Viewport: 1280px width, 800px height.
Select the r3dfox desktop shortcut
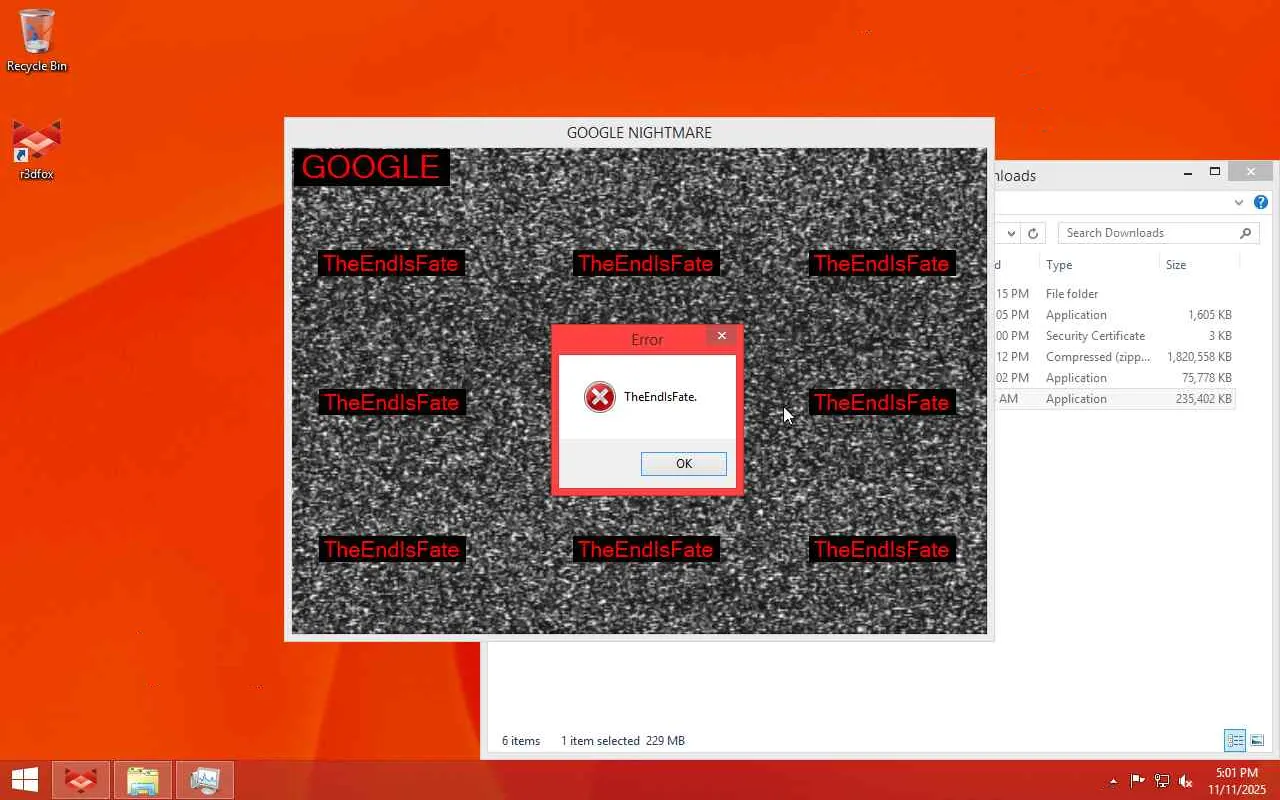point(37,150)
